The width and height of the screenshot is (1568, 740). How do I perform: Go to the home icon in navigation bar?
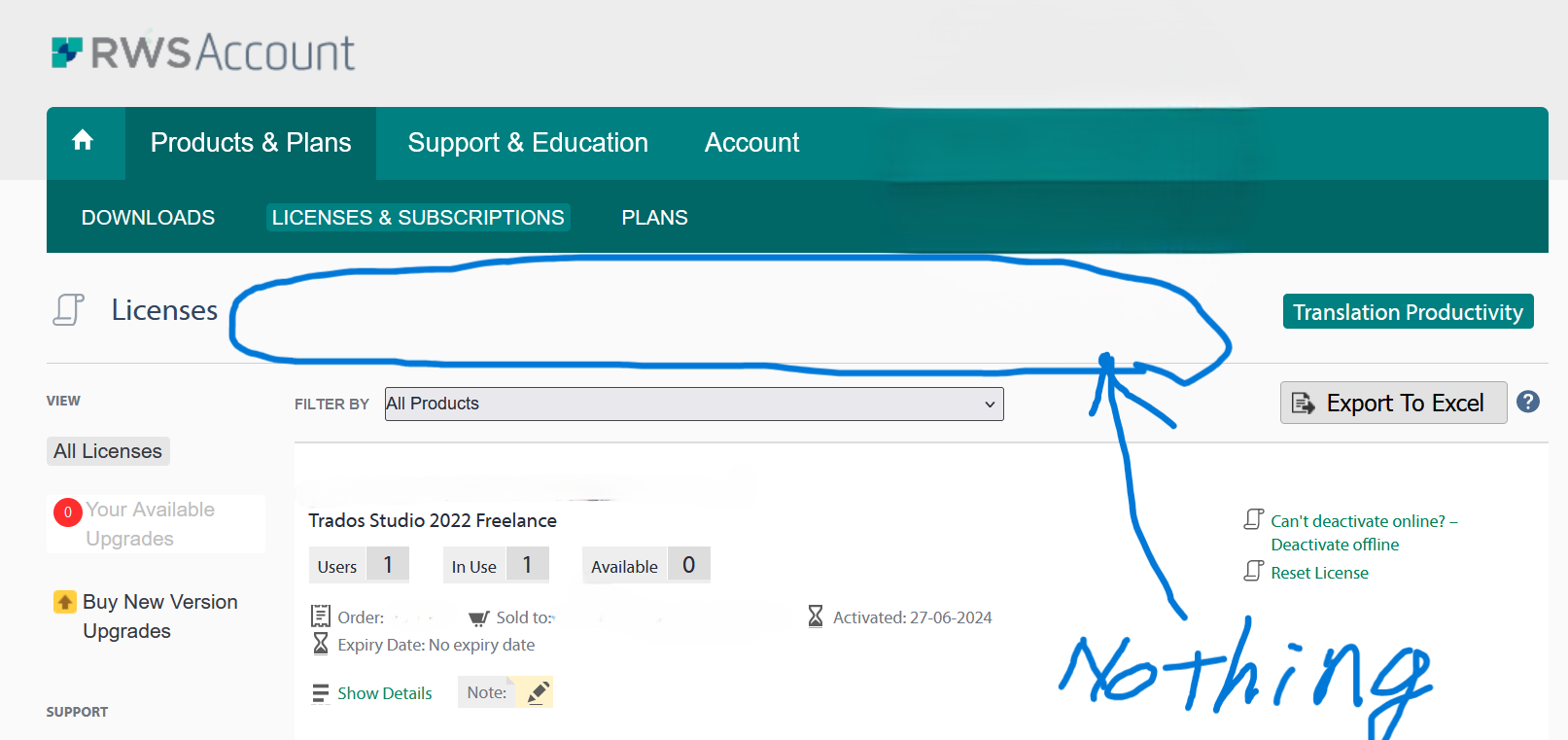point(83,141)
